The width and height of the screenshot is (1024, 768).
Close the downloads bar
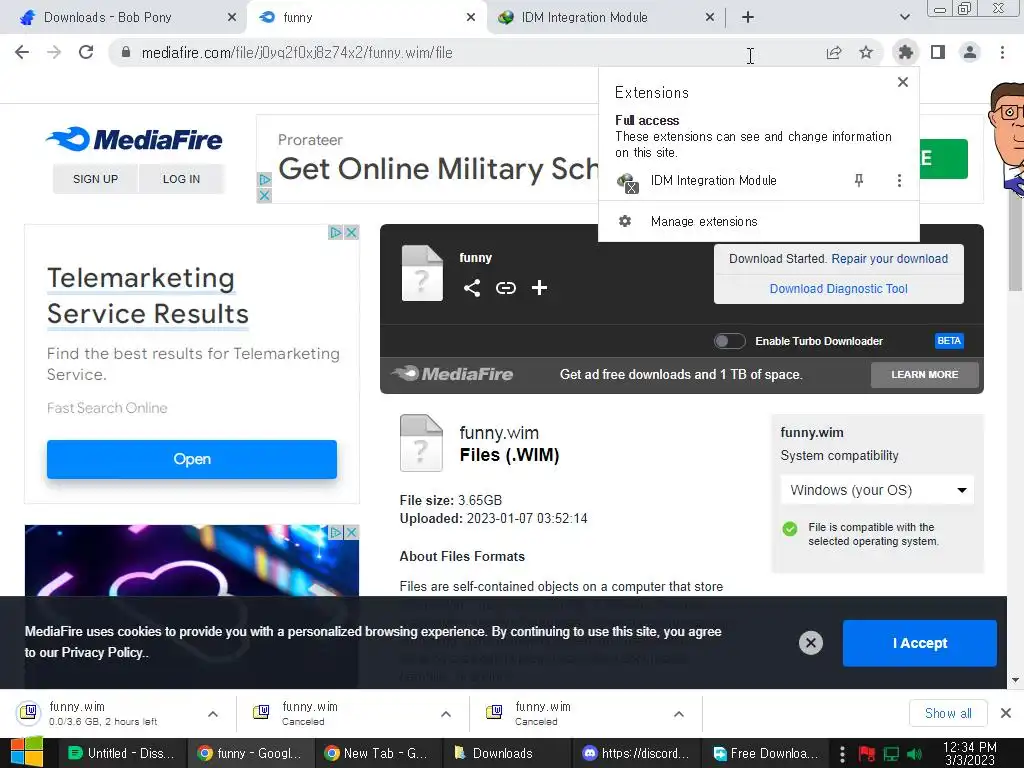(x=1006, y=713)
